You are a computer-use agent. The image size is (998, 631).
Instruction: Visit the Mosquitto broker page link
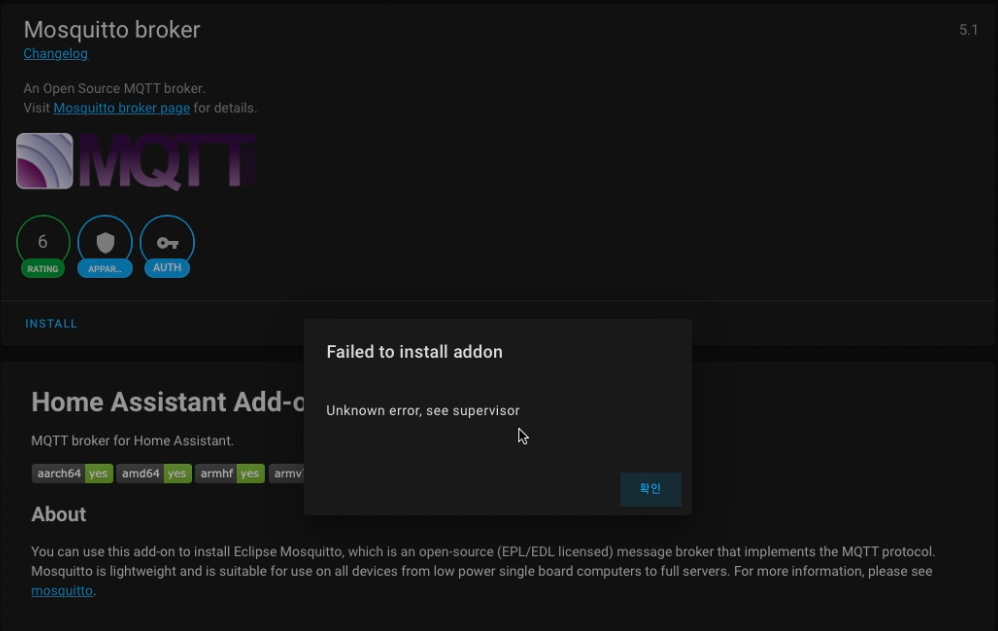click(122, 108)
